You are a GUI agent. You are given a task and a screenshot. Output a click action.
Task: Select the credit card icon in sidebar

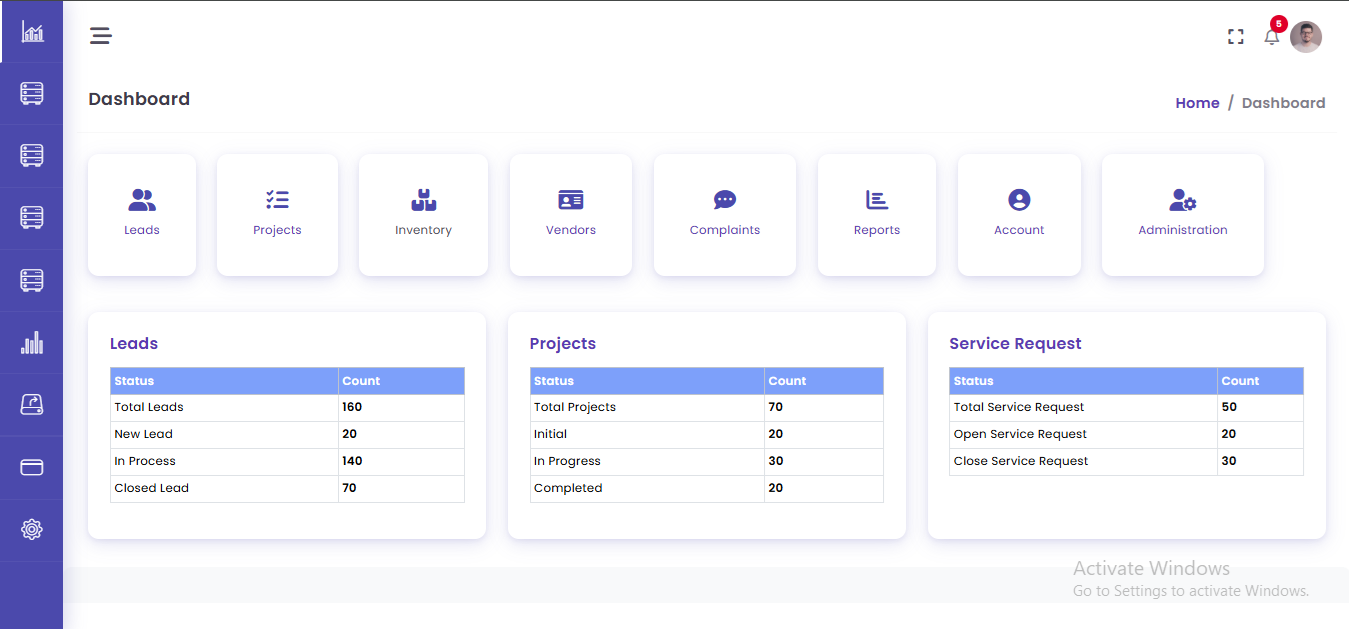pyautogui.click(x=32, y=467)
